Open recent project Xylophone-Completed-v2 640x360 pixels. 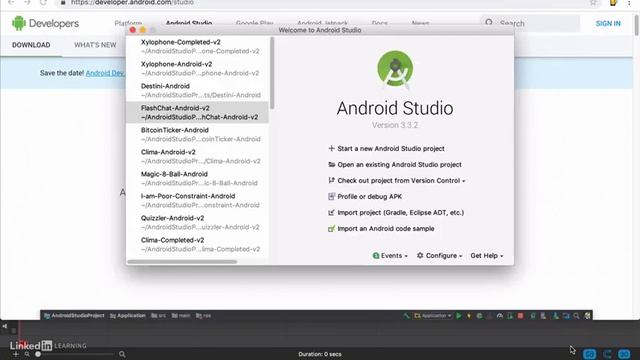tap(198, 47)
